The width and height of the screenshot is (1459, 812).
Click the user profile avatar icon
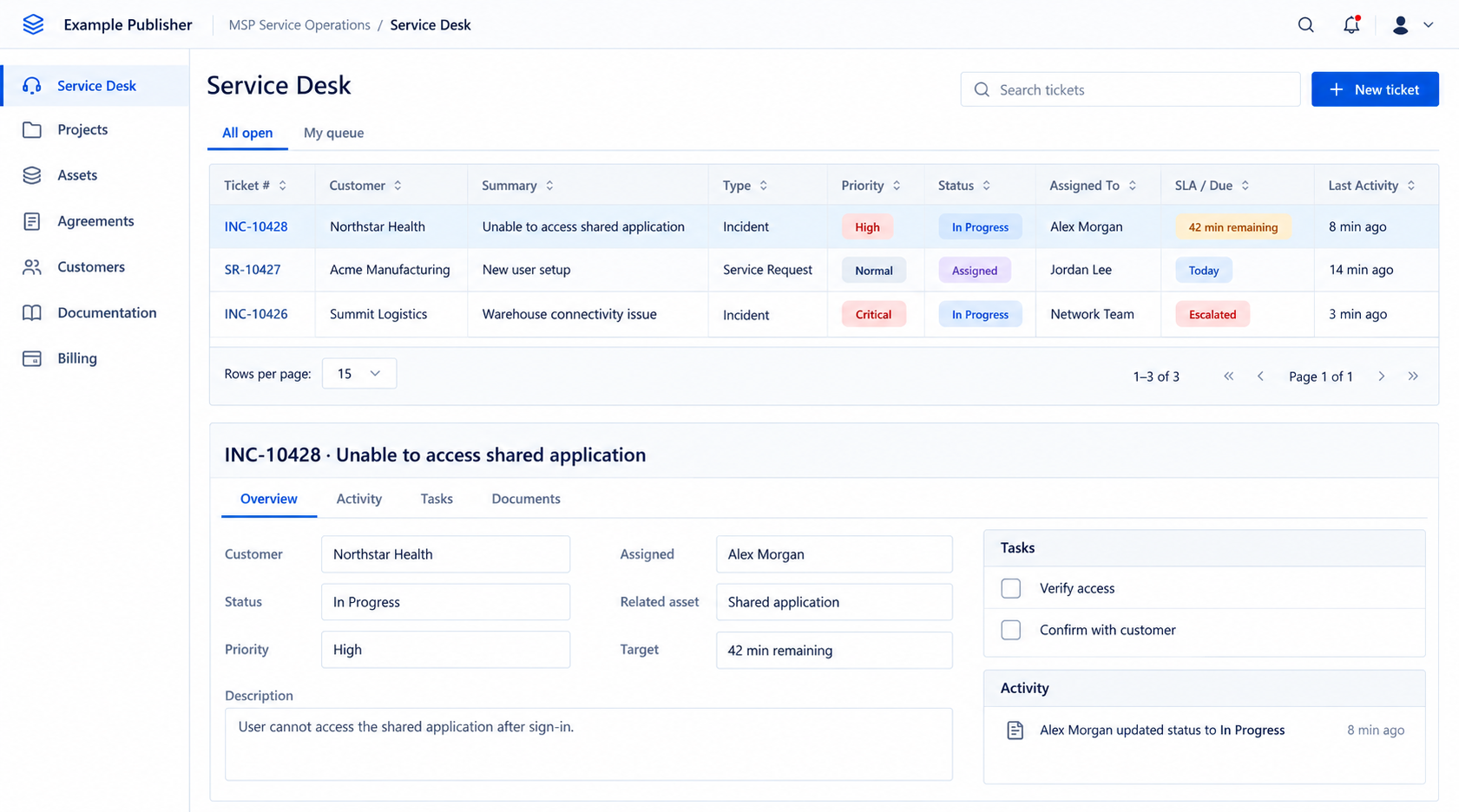coord(1400,25)
